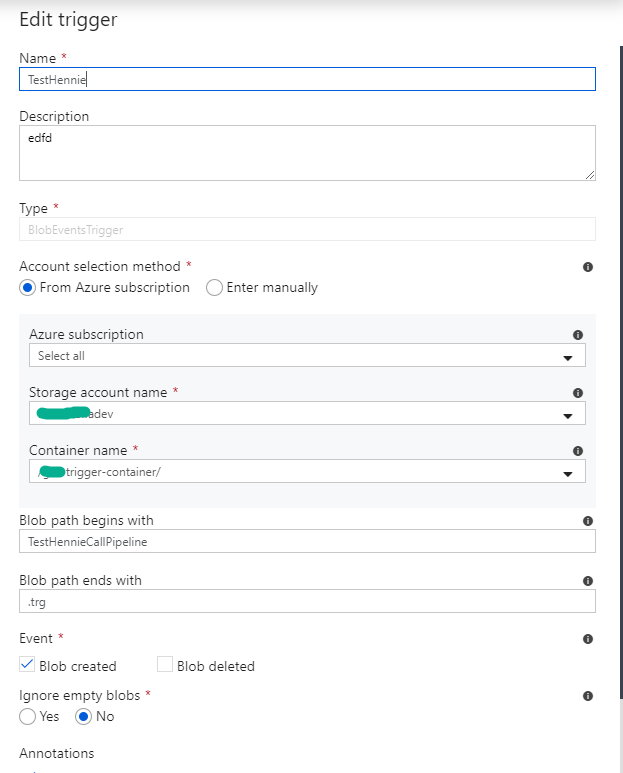Click the Blob path ends with field
This screenshot has height=773, width=623.
[307, 601]
